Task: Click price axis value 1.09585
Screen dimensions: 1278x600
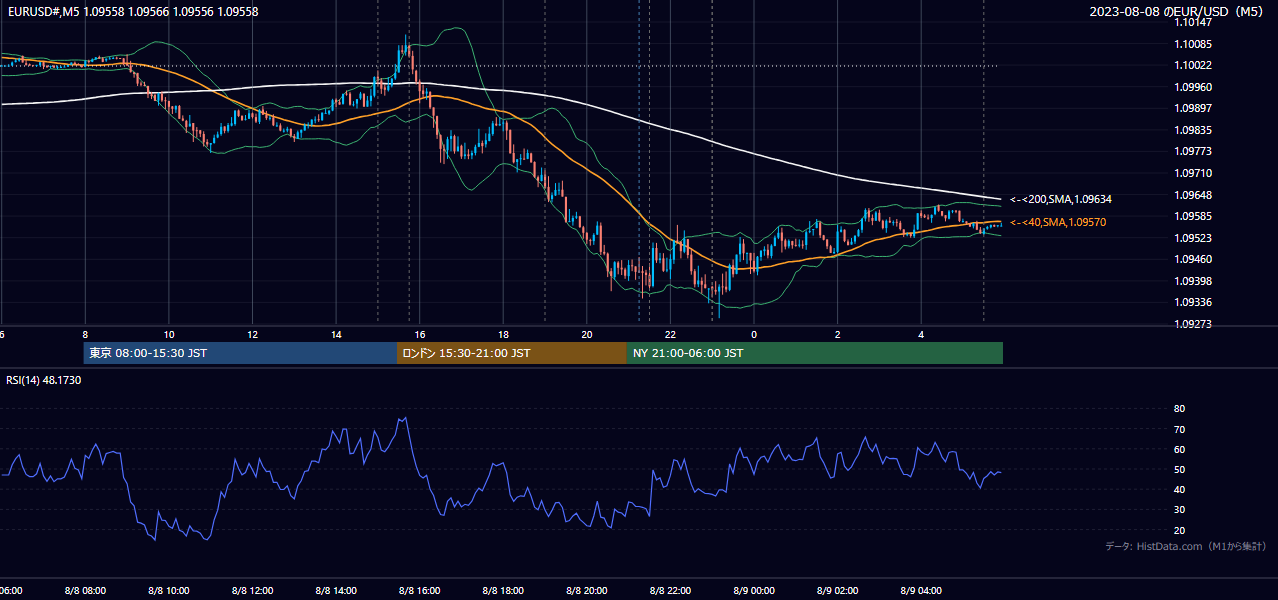Action: tap(1193, 216)
